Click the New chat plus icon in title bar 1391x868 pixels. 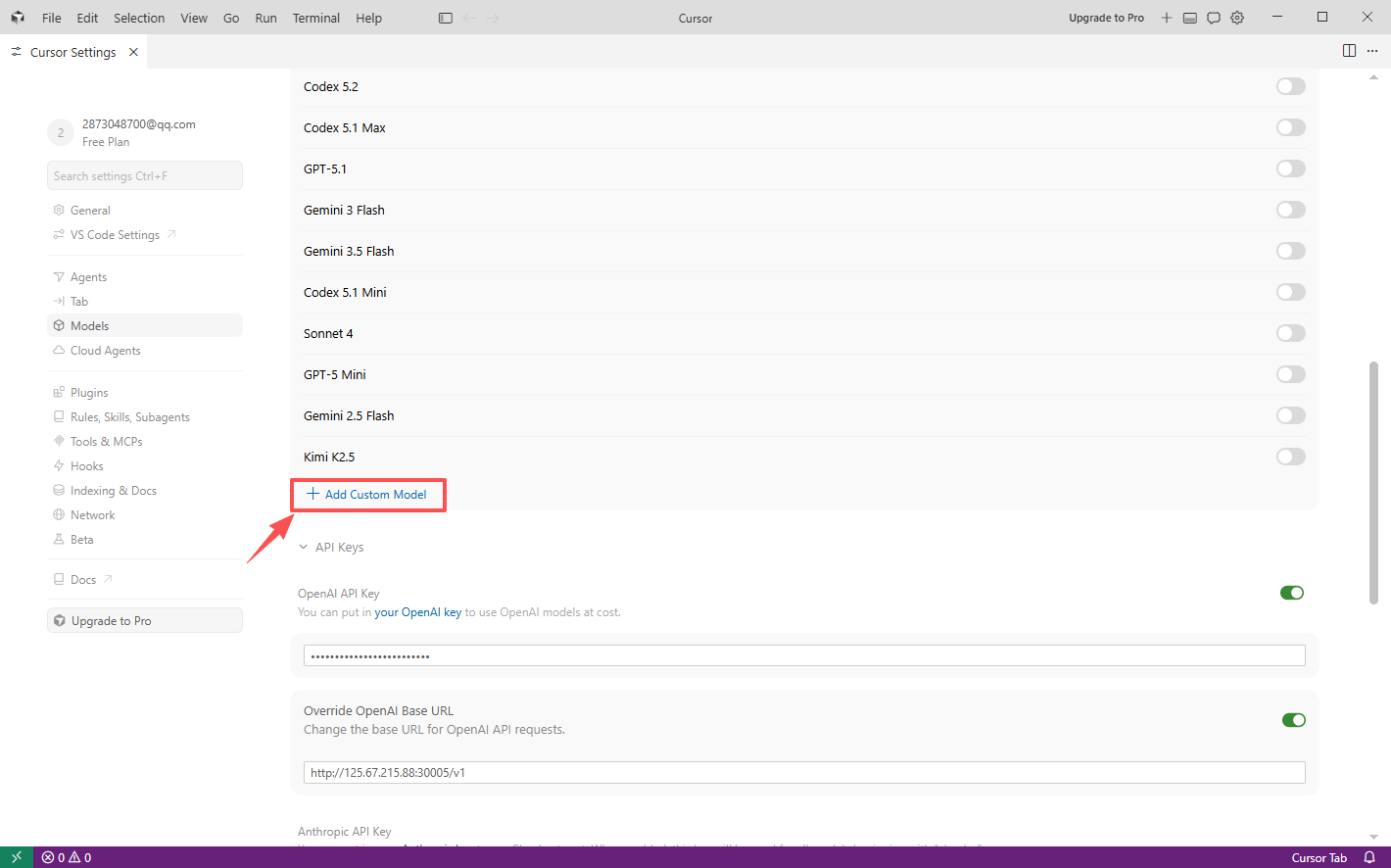click(x=1167, y=18)
